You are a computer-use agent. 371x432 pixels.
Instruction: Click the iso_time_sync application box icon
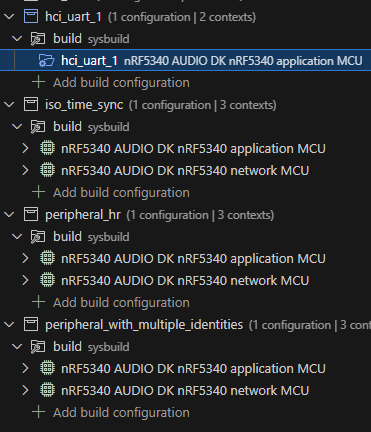click(31, 105)
